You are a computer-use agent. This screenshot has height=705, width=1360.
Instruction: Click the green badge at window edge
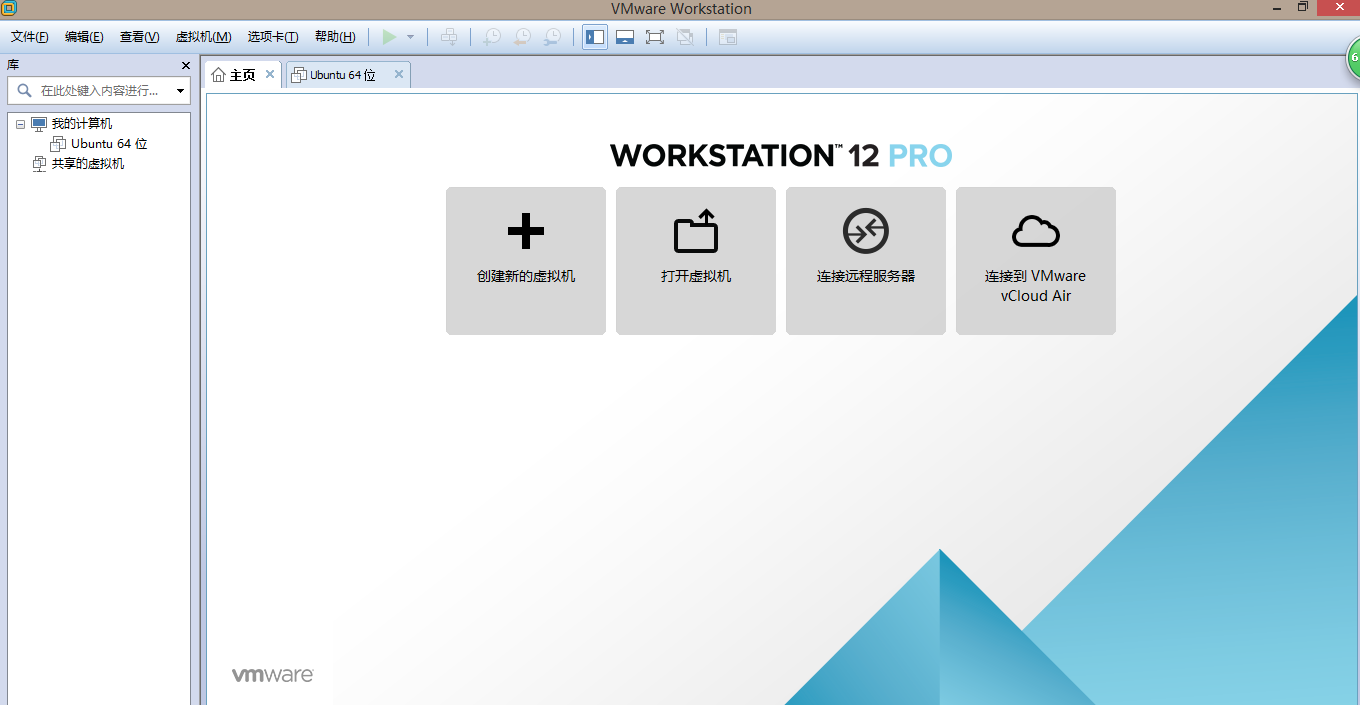tap(1353, 59)
